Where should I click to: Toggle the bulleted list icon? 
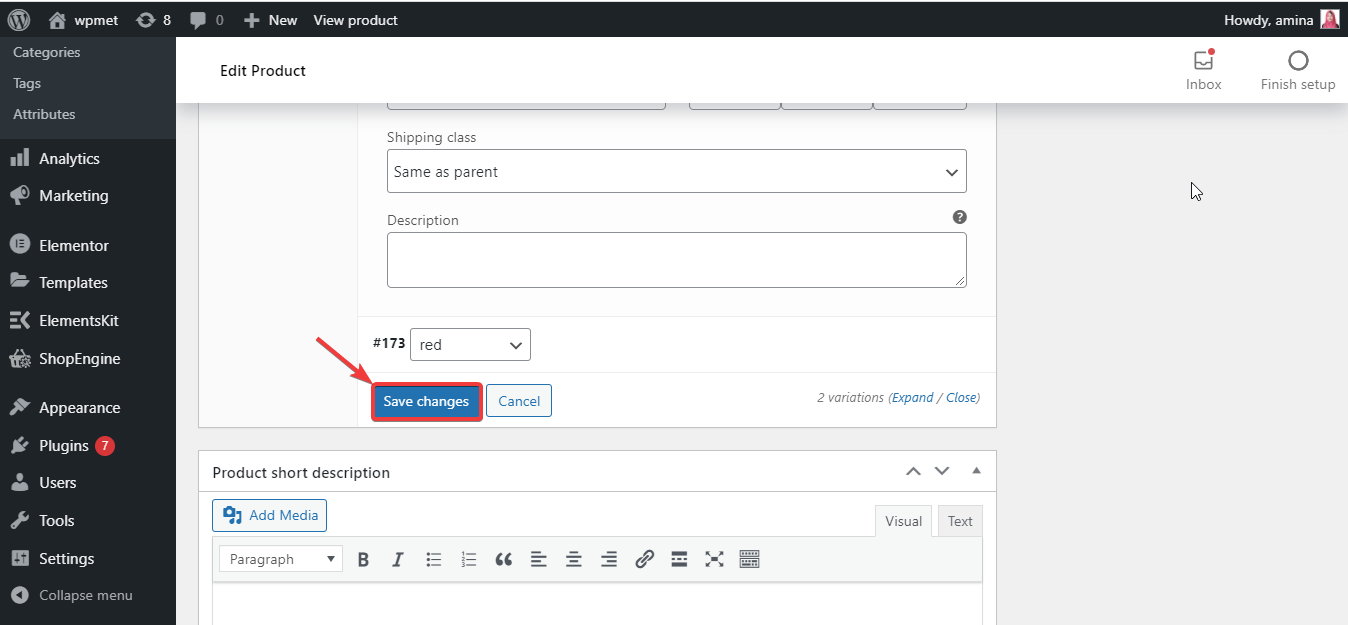tap(434, 560)
